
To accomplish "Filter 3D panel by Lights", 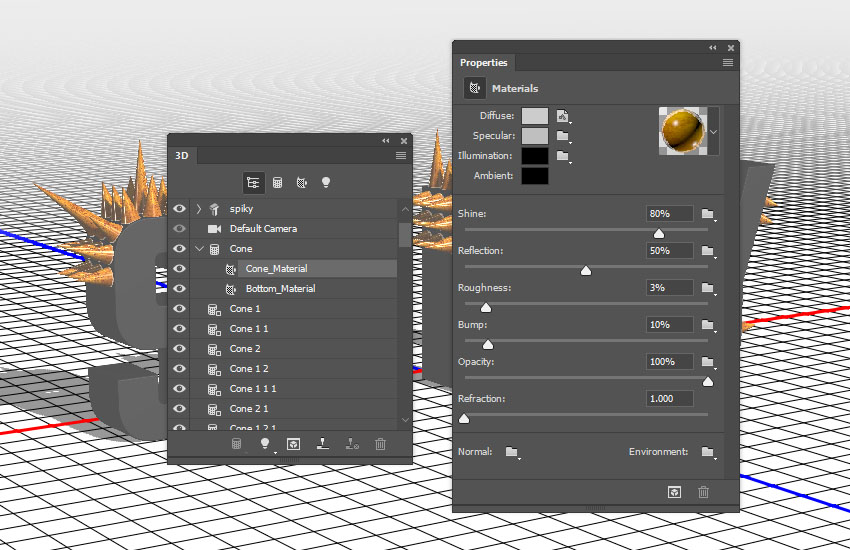I will (x=326, y=183).
